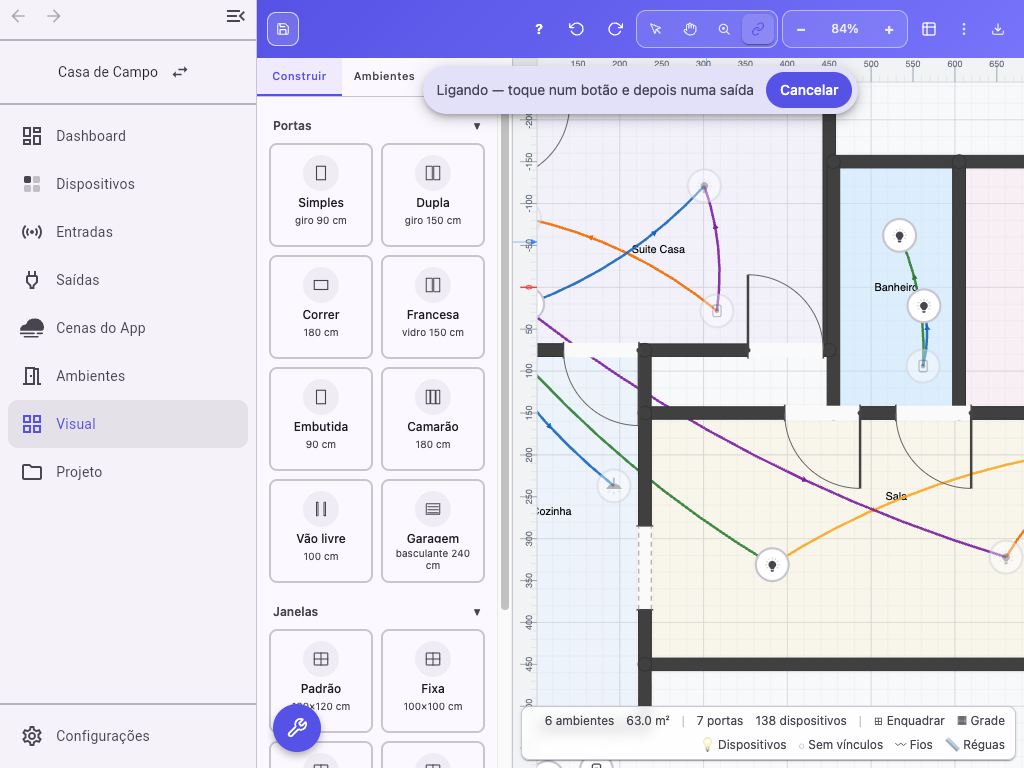Open Dashboard in the sidebar
This screenshot has width=1024, height=768.
pyautogui.click(x=128, y=136)
